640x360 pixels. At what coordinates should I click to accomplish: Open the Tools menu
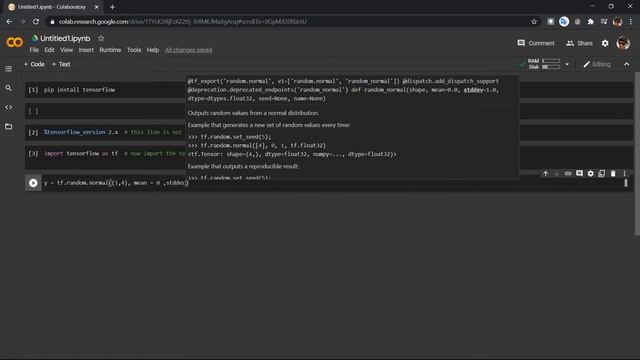pyautogui.click(x=134, y=50)
